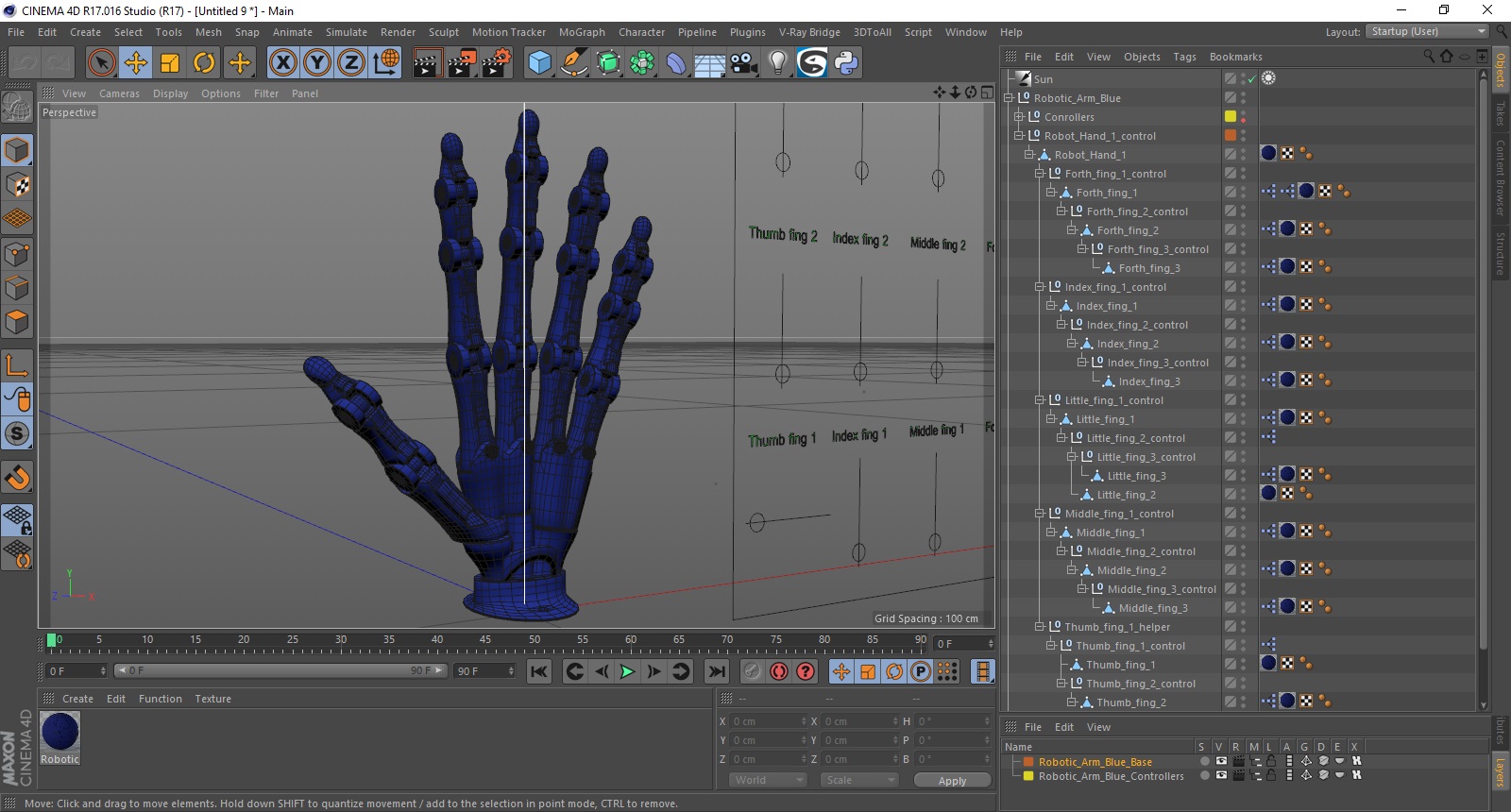The height and width of the screenshot is (812, 1511).
Task: Select the Live Selection tool
Action: pyautogui.click(x=101, y=63)
